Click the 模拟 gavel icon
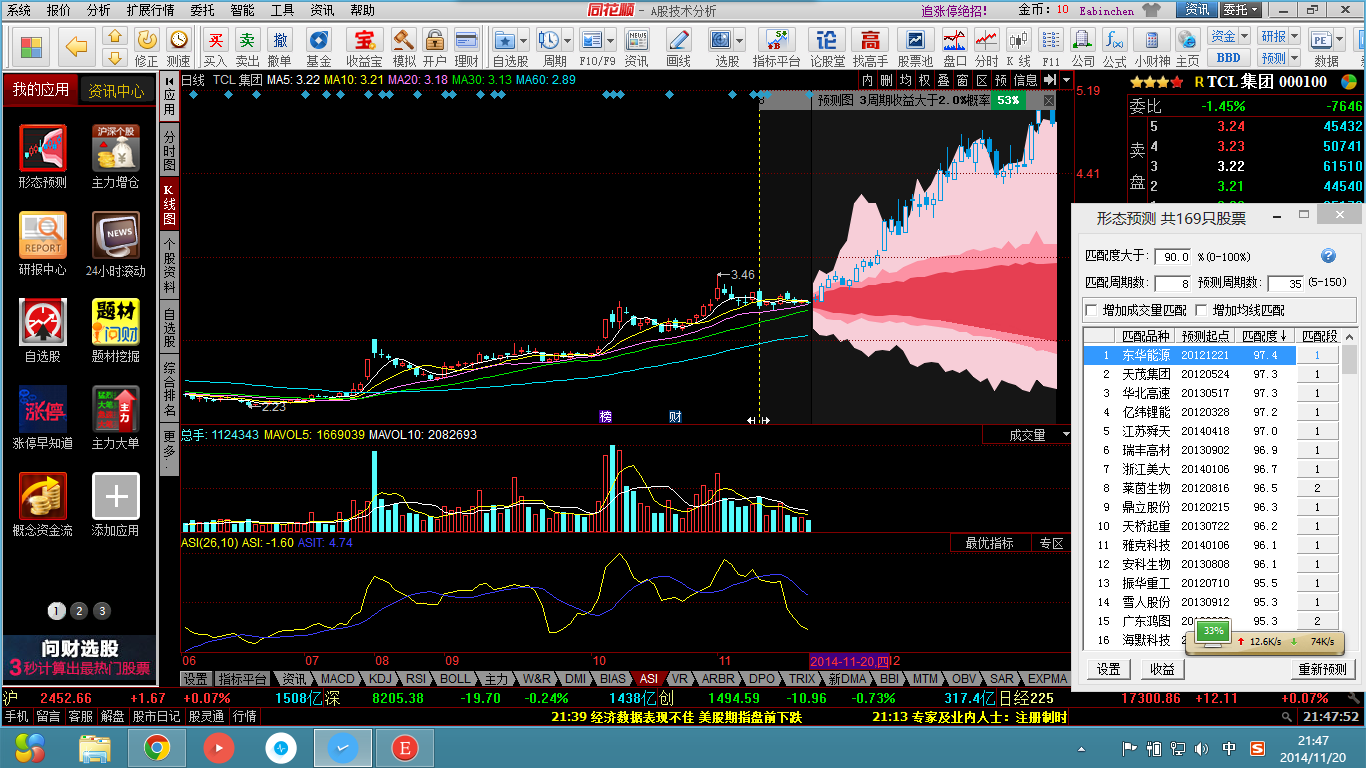Image resolution: width=1366 pixels, height=768 pixels. pyautogui.click(x=403, y=46)
